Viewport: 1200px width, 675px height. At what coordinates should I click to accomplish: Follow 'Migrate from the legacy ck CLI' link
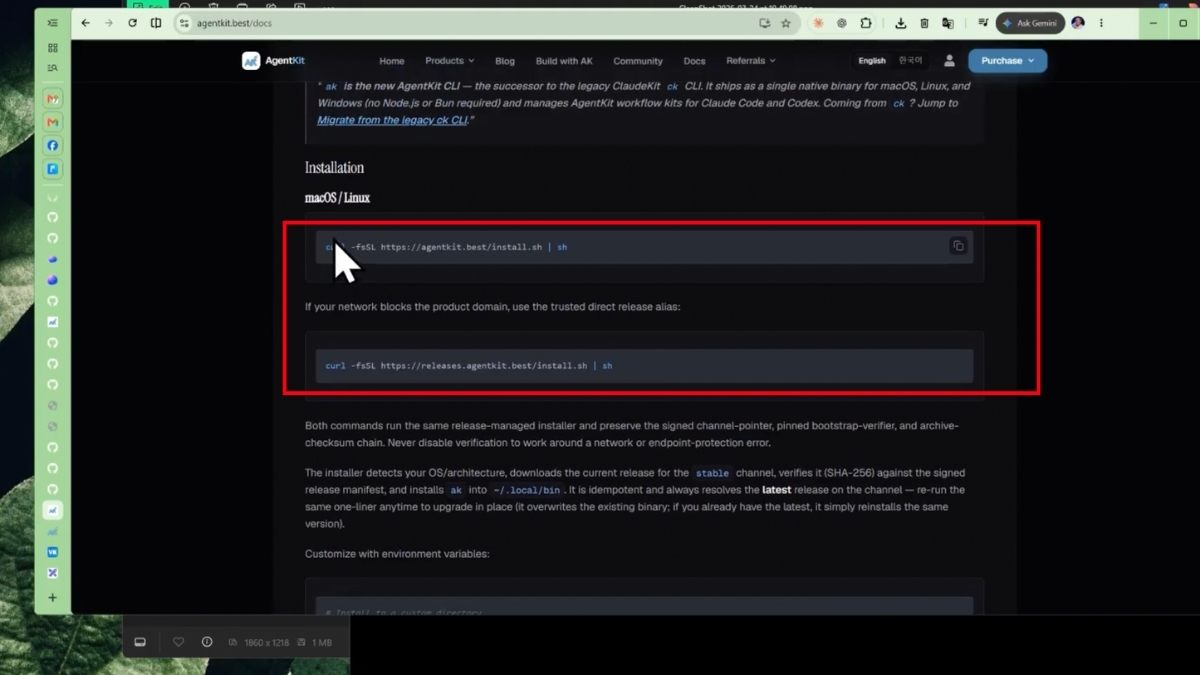click(391, 120)
